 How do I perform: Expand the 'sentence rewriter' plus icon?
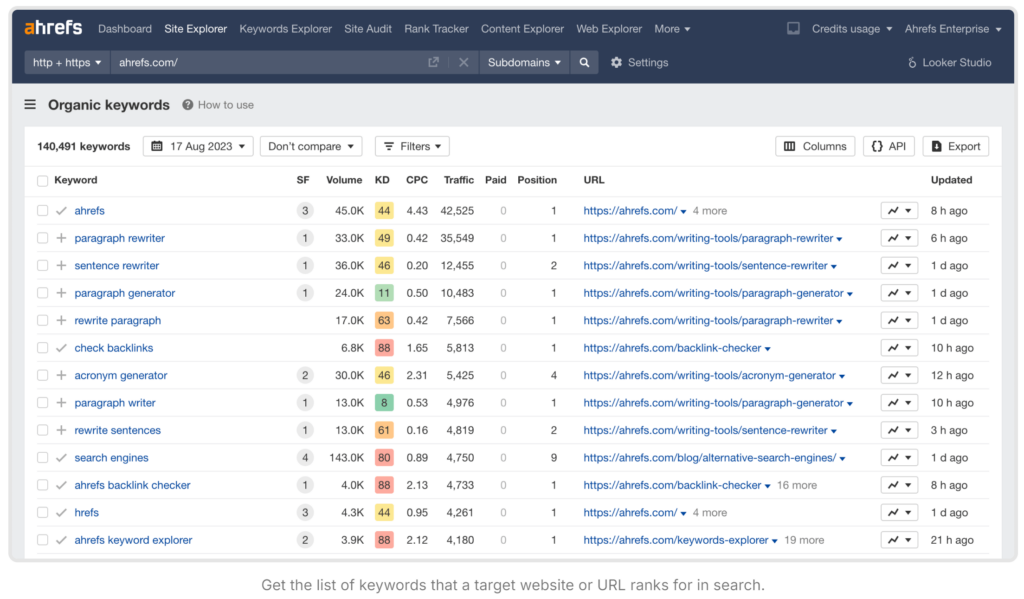click(61, 265)
